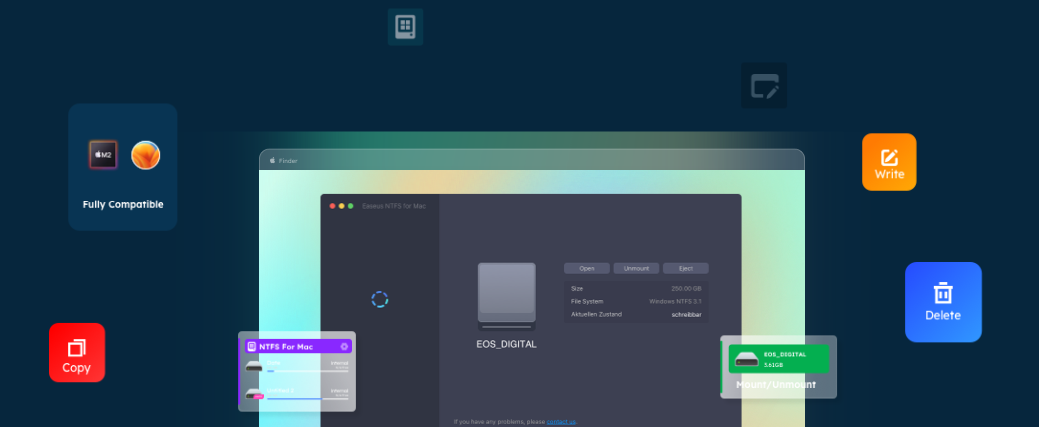
Task: Click the red Copy tile
Action: (x=77, y=353)
